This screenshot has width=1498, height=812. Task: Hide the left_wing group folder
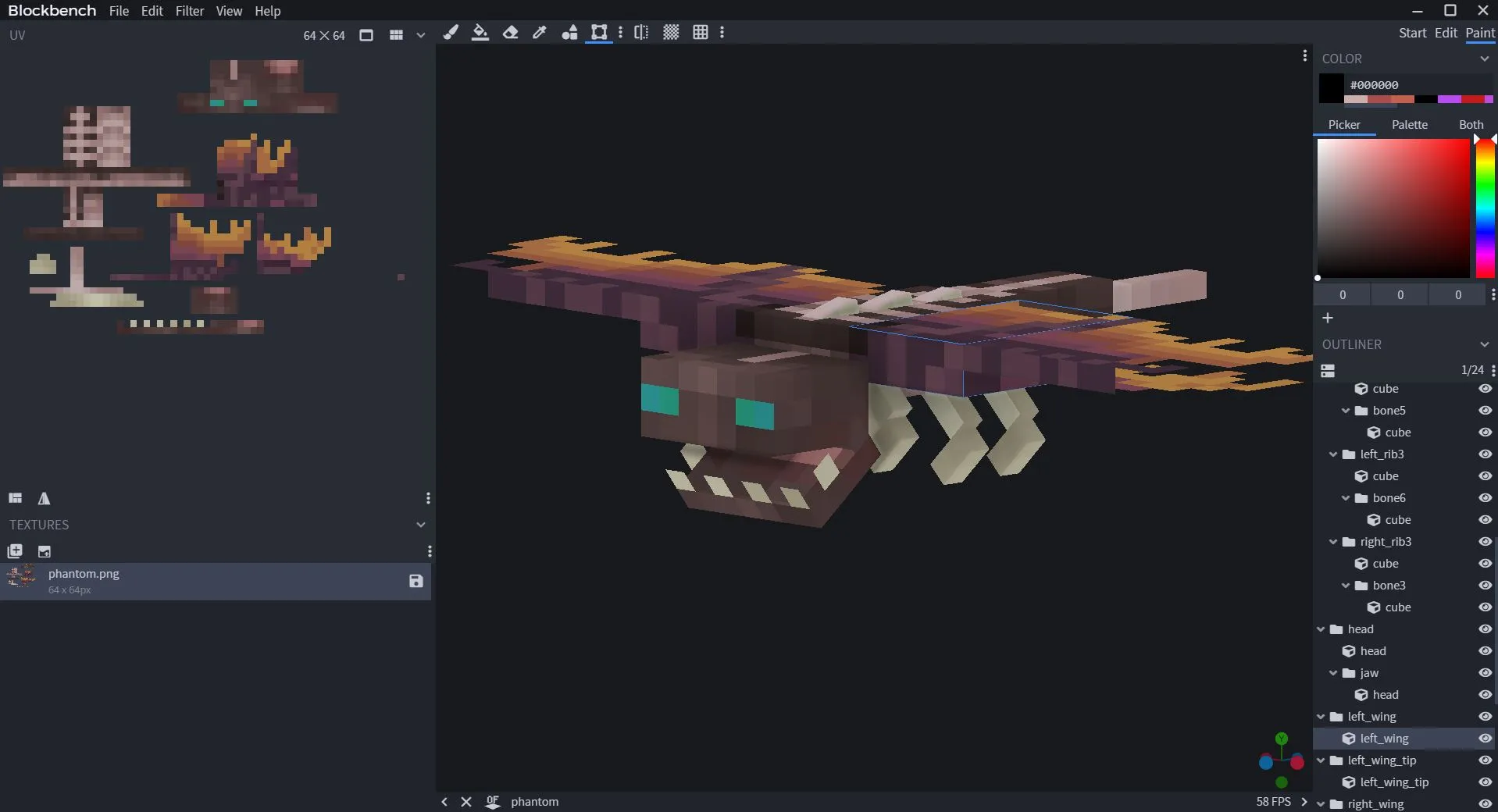[1485, 717]
